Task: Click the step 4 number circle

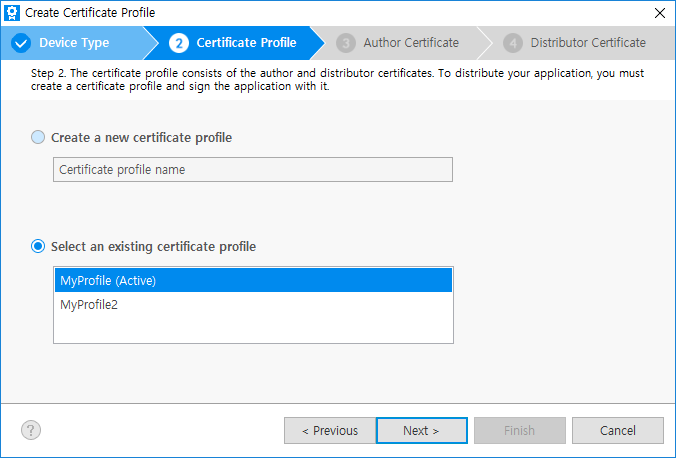Action: coord(513,43)
